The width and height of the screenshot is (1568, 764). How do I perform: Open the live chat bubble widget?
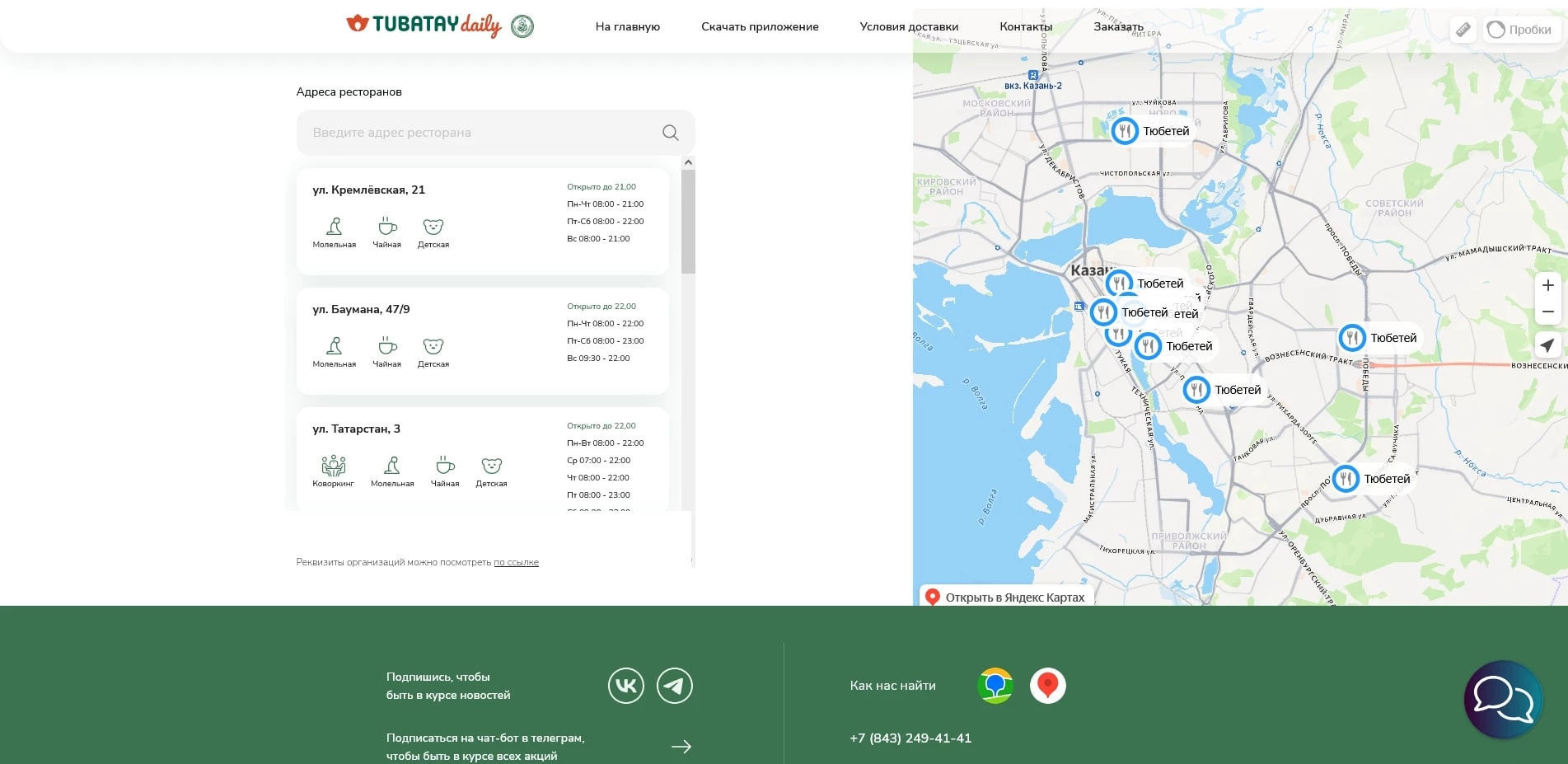[1502, 700]
